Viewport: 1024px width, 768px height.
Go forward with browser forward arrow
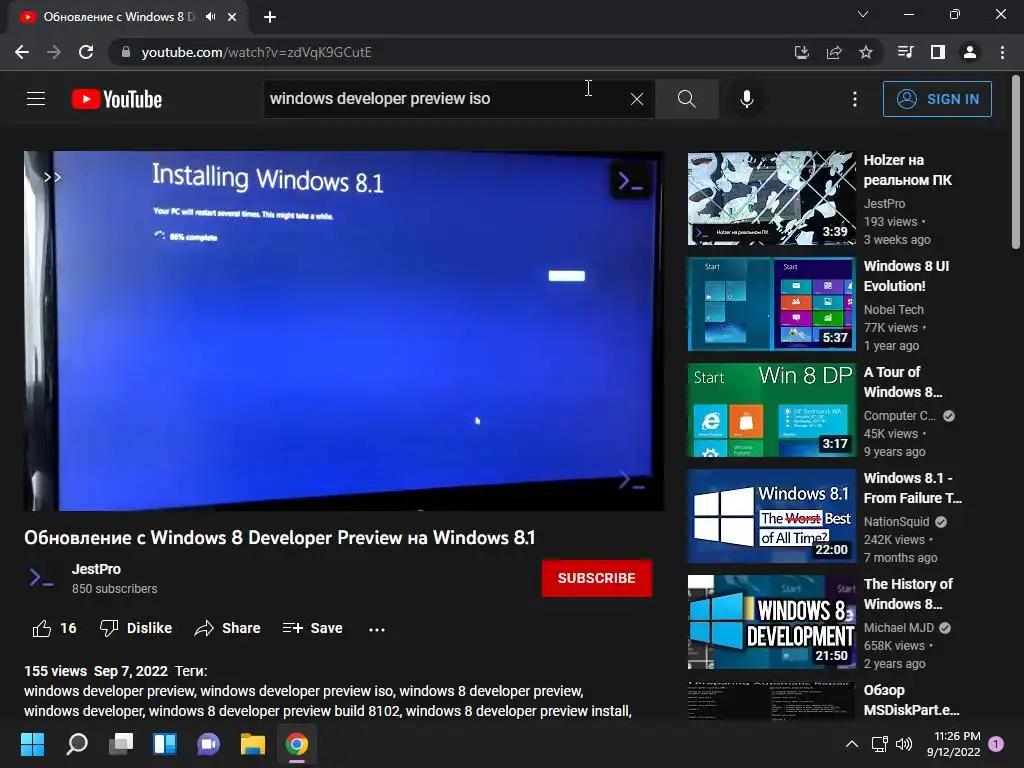point(54,52)
